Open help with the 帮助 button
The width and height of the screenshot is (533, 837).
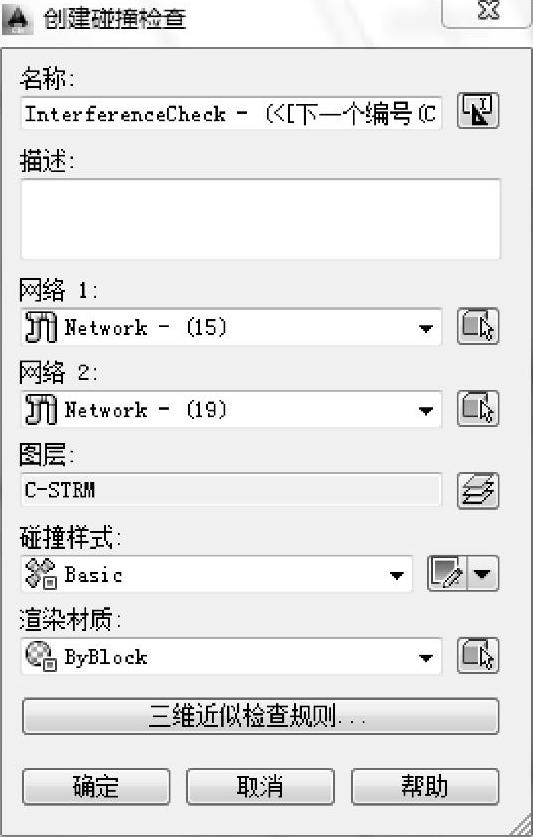coord(425,786)
